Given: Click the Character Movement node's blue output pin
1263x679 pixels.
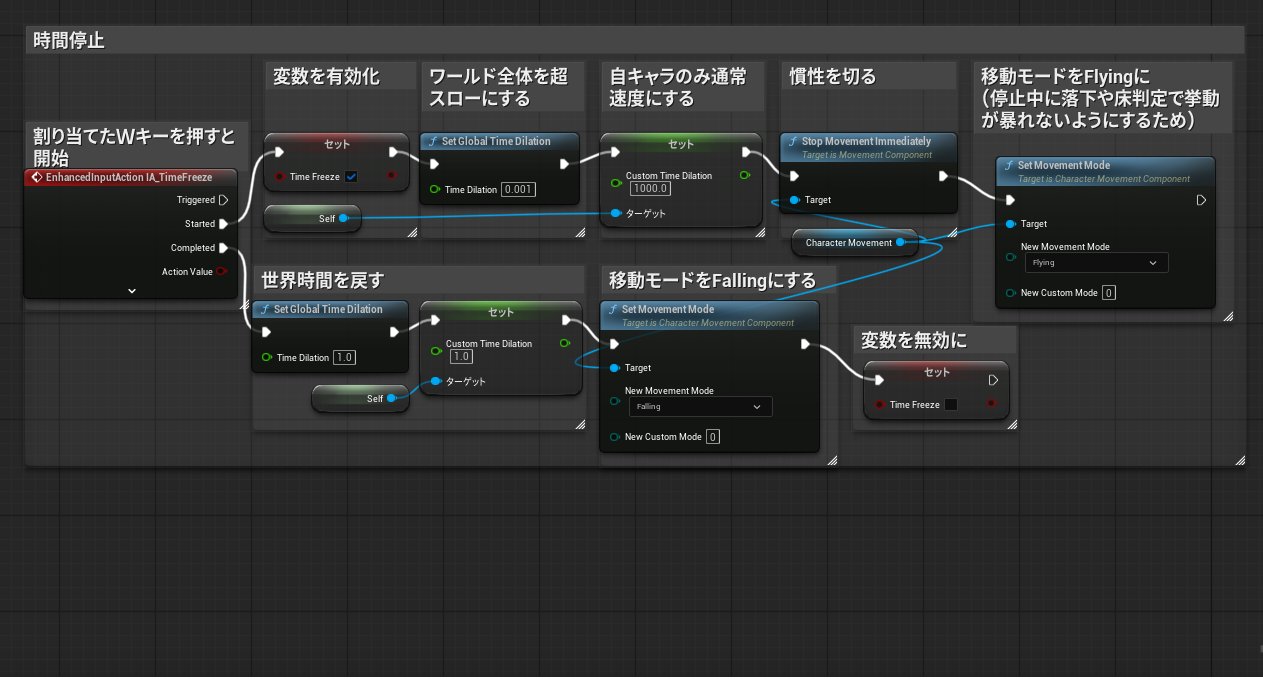Looking at the screenshot, I should [902, 242].
